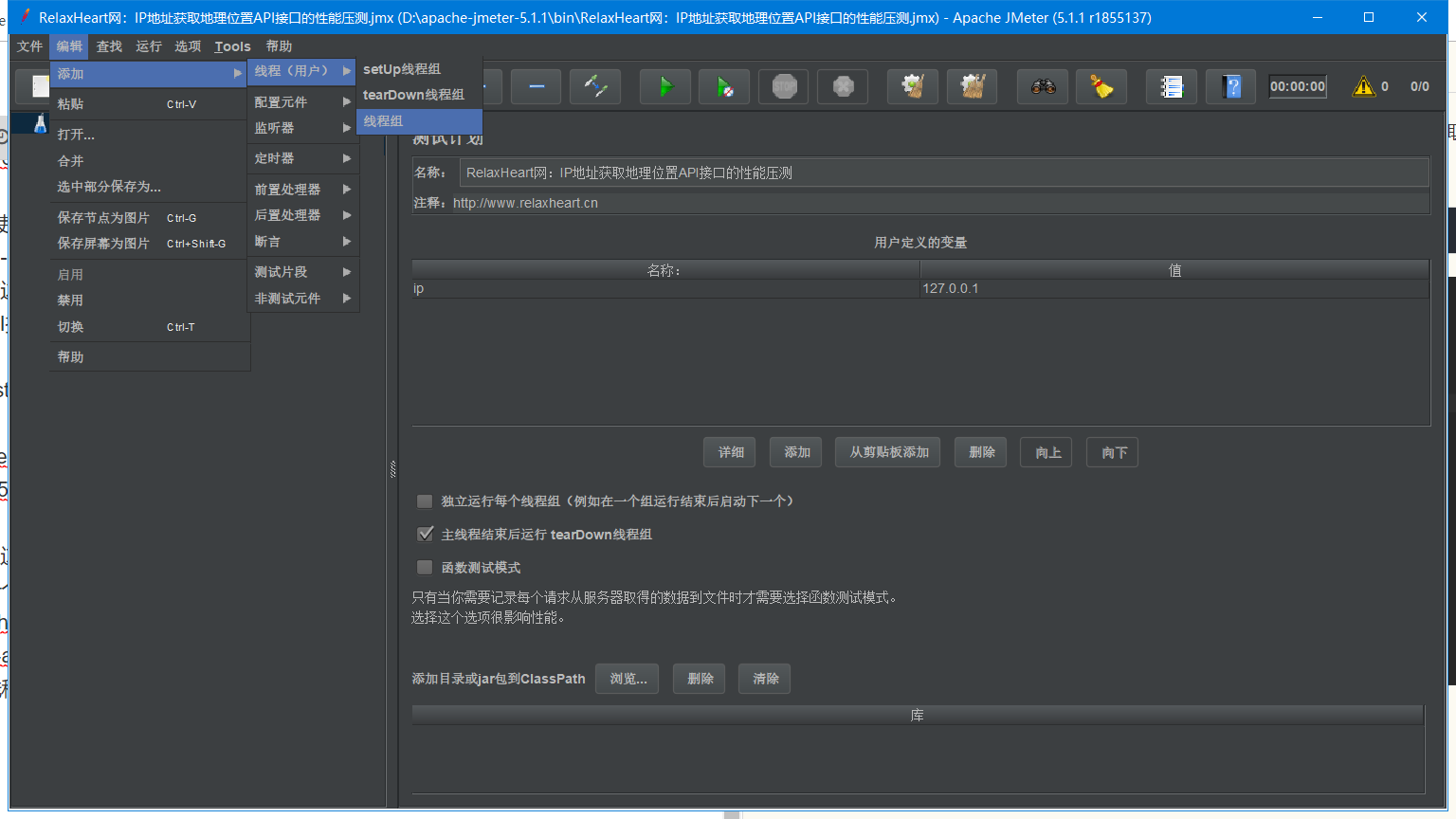1456x819 pixels.
Task: Expand the 配置元件 submenu
Action: (x=301, y=101)
